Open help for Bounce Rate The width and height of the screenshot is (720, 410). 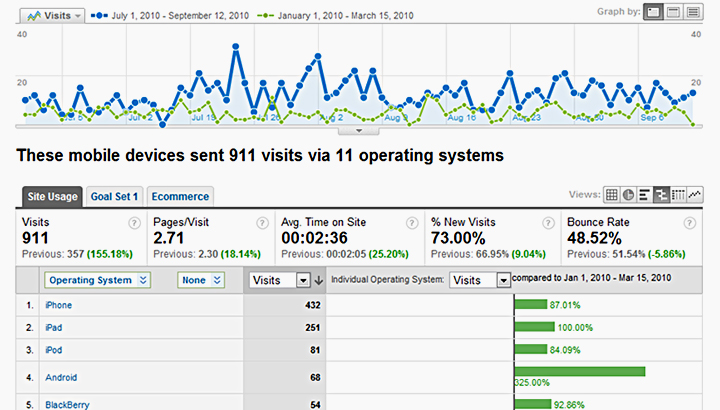[x=689, y=223]
